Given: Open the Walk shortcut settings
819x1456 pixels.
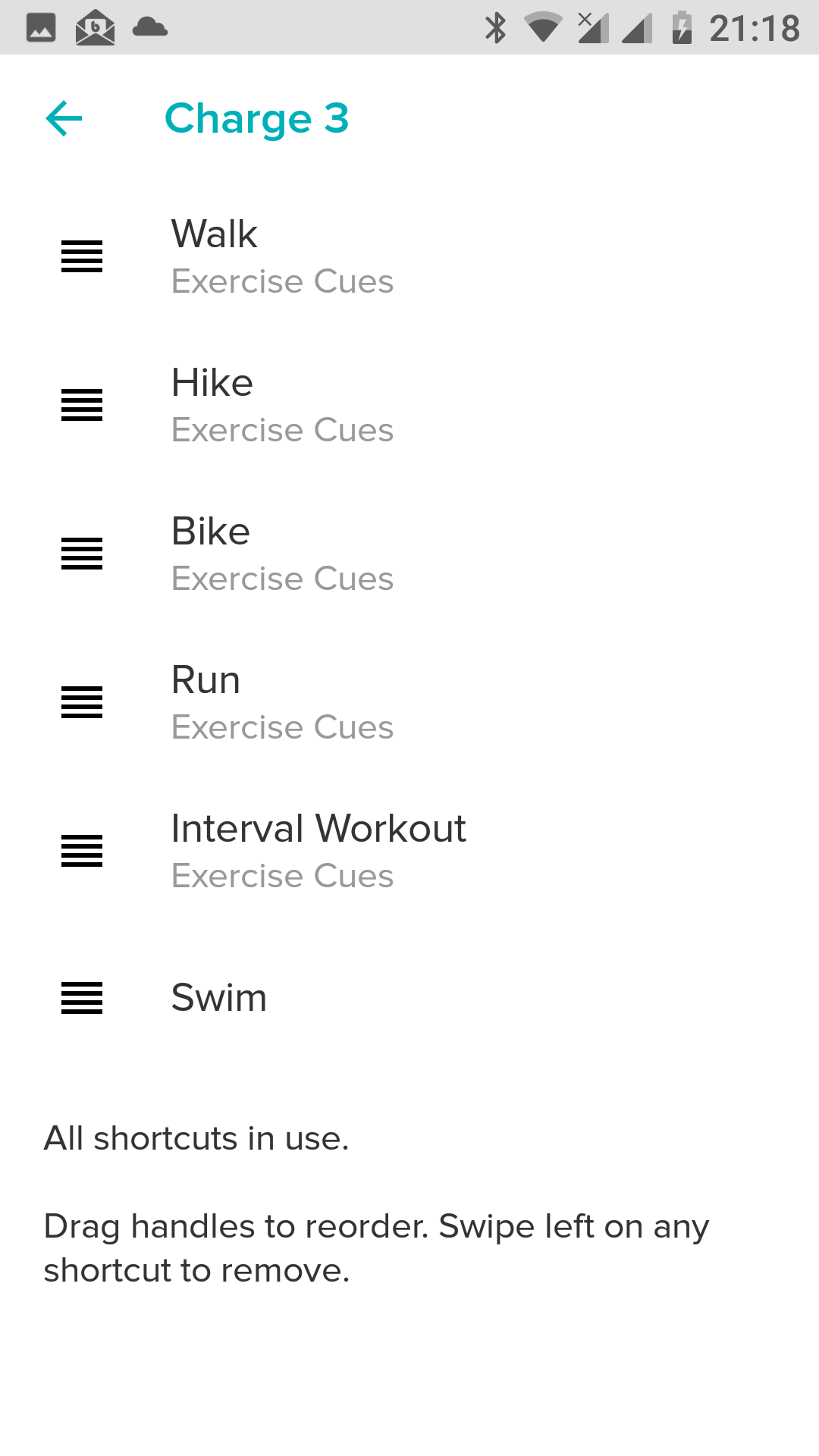Looking at the screenshot, I should tap(215, 234).
